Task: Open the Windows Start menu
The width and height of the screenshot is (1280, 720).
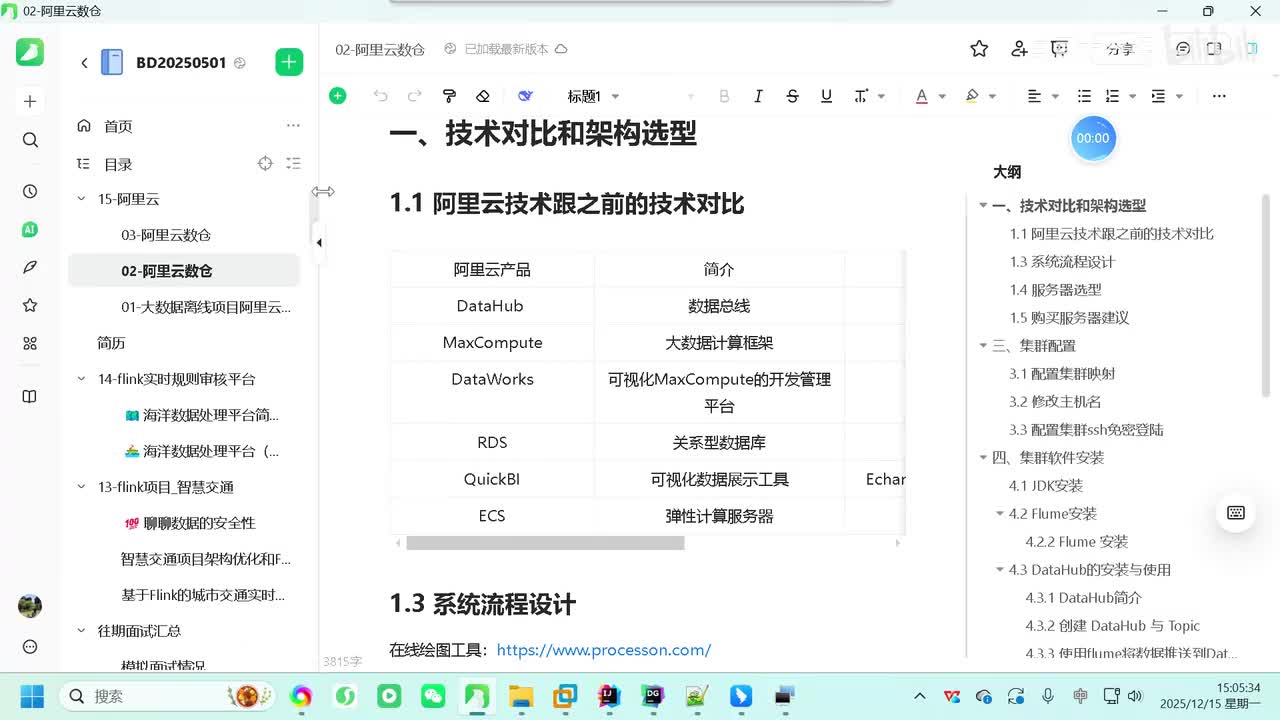Action: pyautogui.click(x=31, y=696)
